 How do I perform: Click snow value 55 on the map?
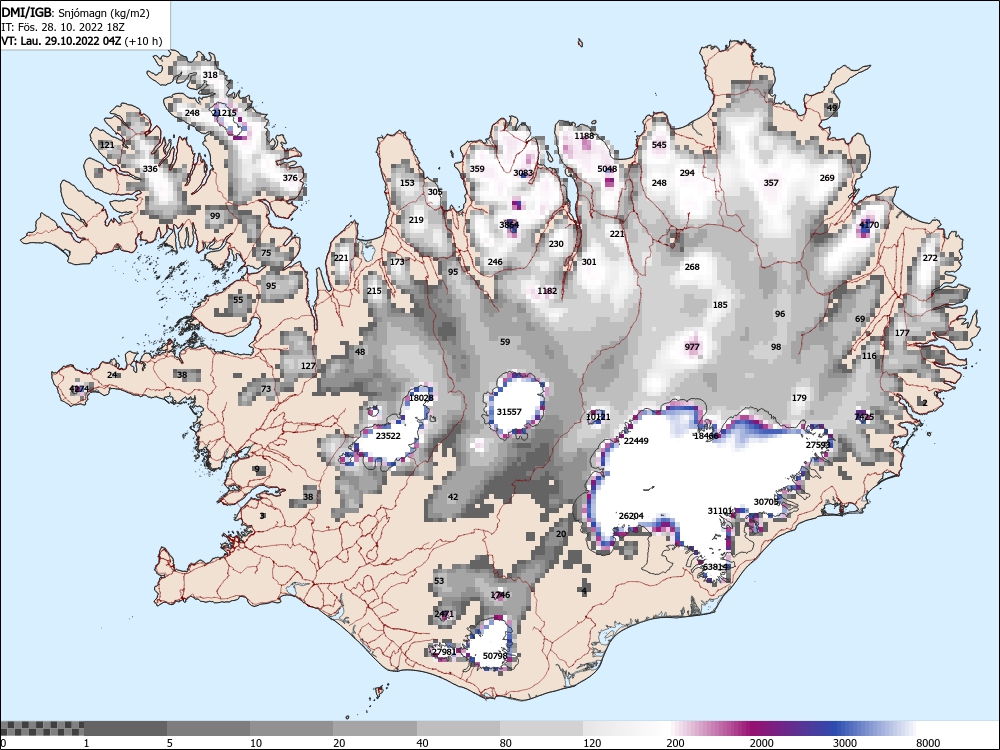pos(238,300)
